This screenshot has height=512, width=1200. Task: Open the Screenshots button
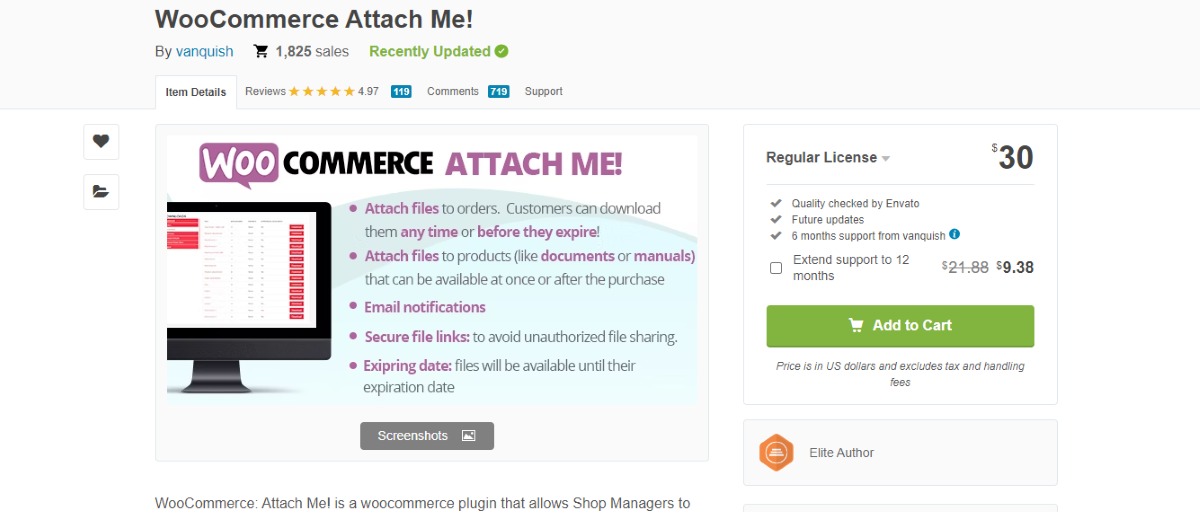[x=427, y=436]
